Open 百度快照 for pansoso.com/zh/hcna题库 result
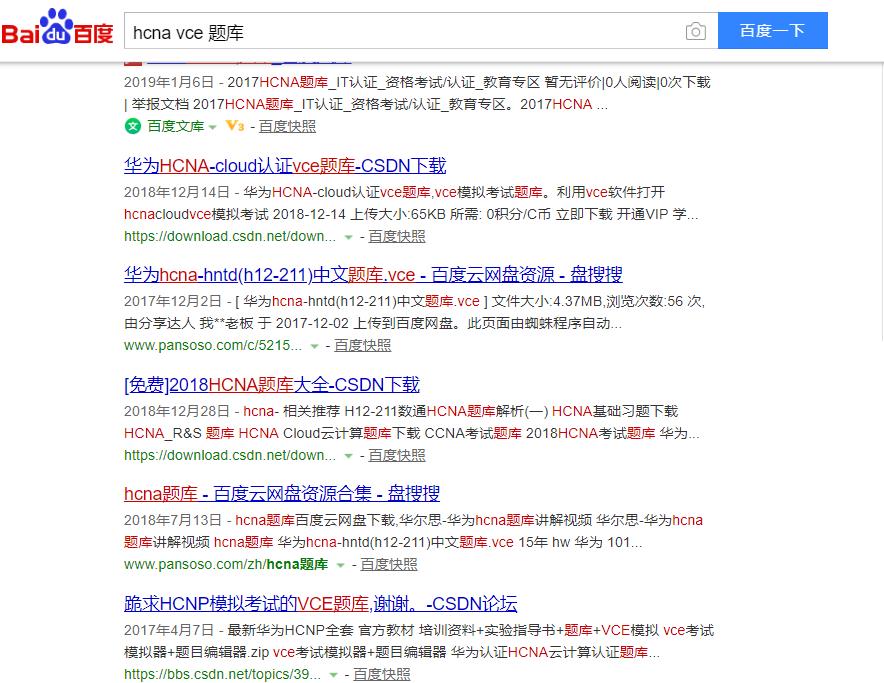Image resolution: width=884 pixels, height=683 pixels. [388, 564]
